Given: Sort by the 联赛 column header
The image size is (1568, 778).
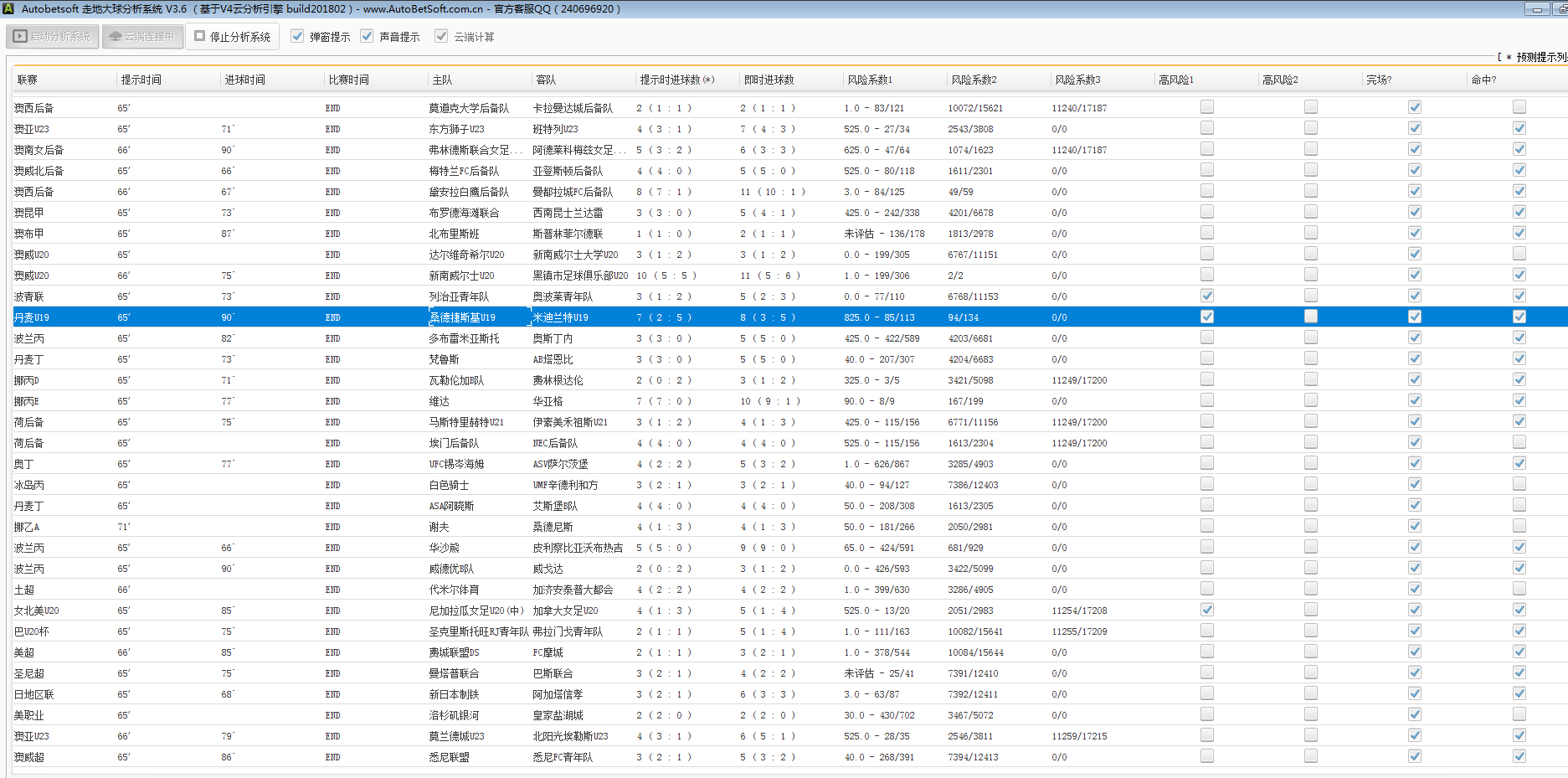Looking at the screenshot, I should coord(28,80).
